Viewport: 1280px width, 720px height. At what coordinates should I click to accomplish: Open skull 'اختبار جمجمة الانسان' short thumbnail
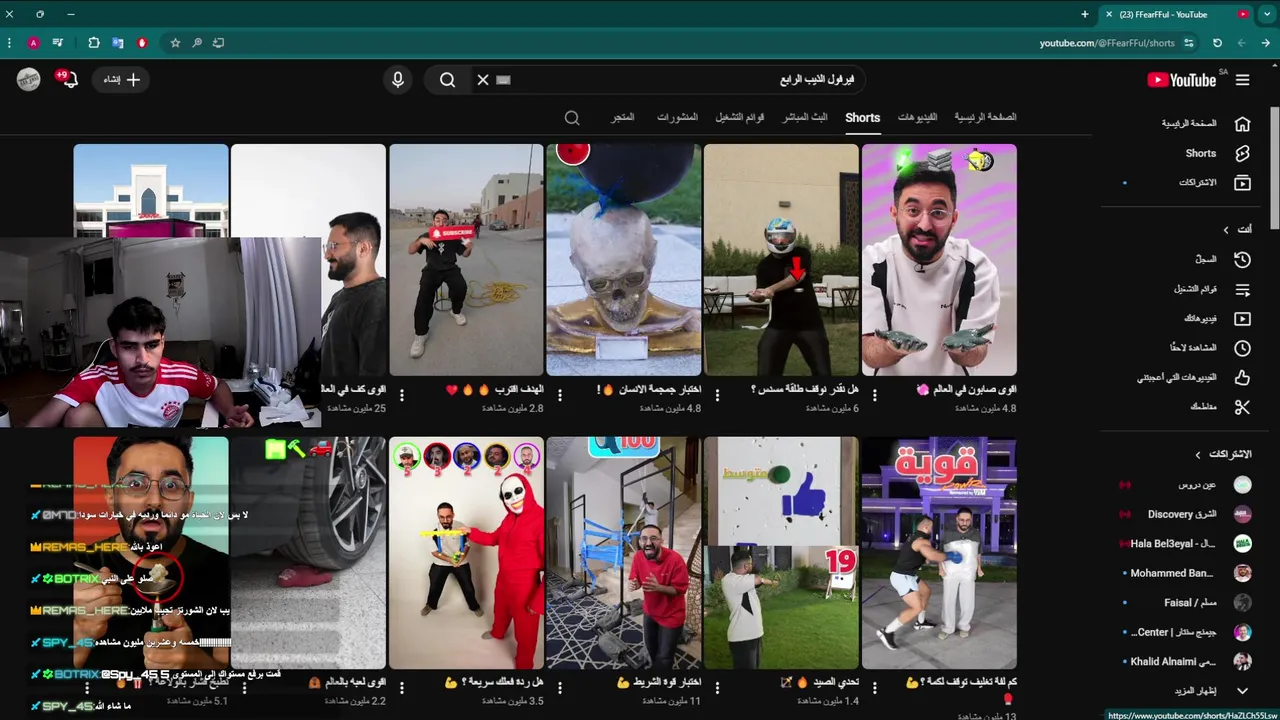623,260
